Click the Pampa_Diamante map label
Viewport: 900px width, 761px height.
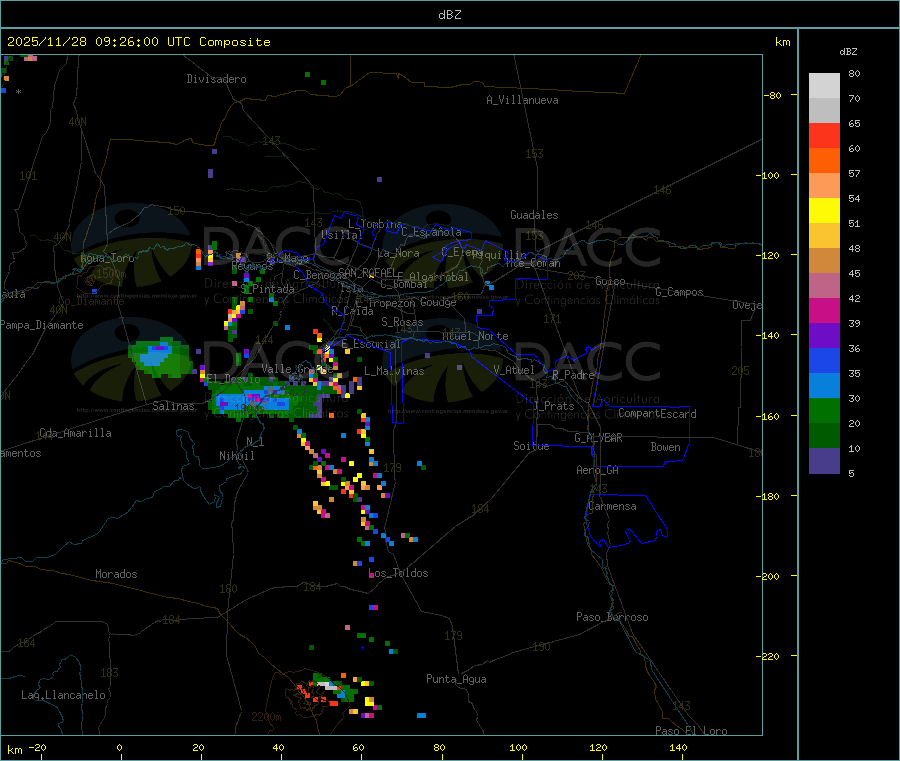tap(42, 325)
